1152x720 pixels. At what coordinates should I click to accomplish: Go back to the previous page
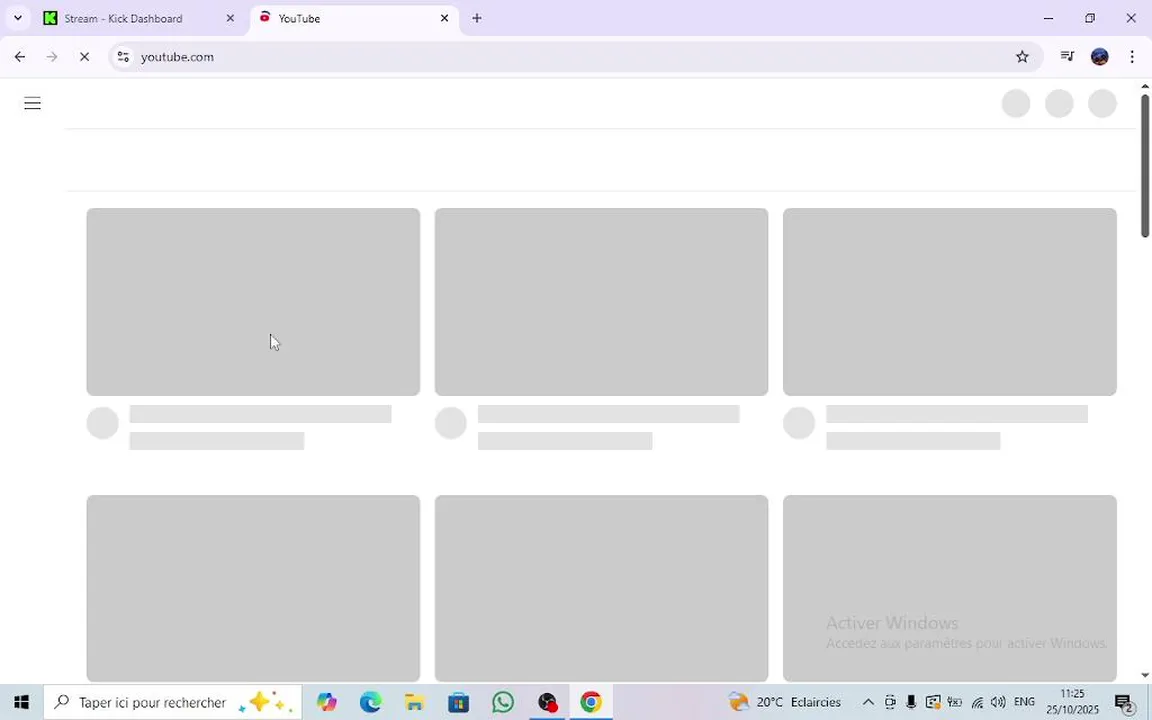click(x=20, y=57)
